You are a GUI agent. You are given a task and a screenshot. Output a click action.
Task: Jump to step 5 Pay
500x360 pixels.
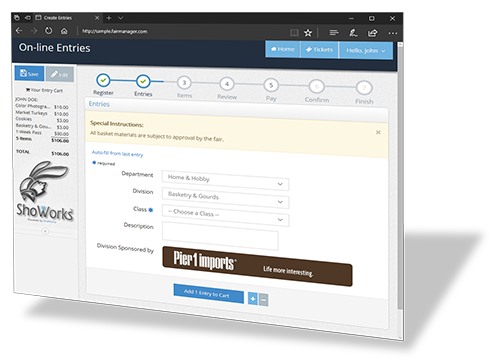[271, 85]
